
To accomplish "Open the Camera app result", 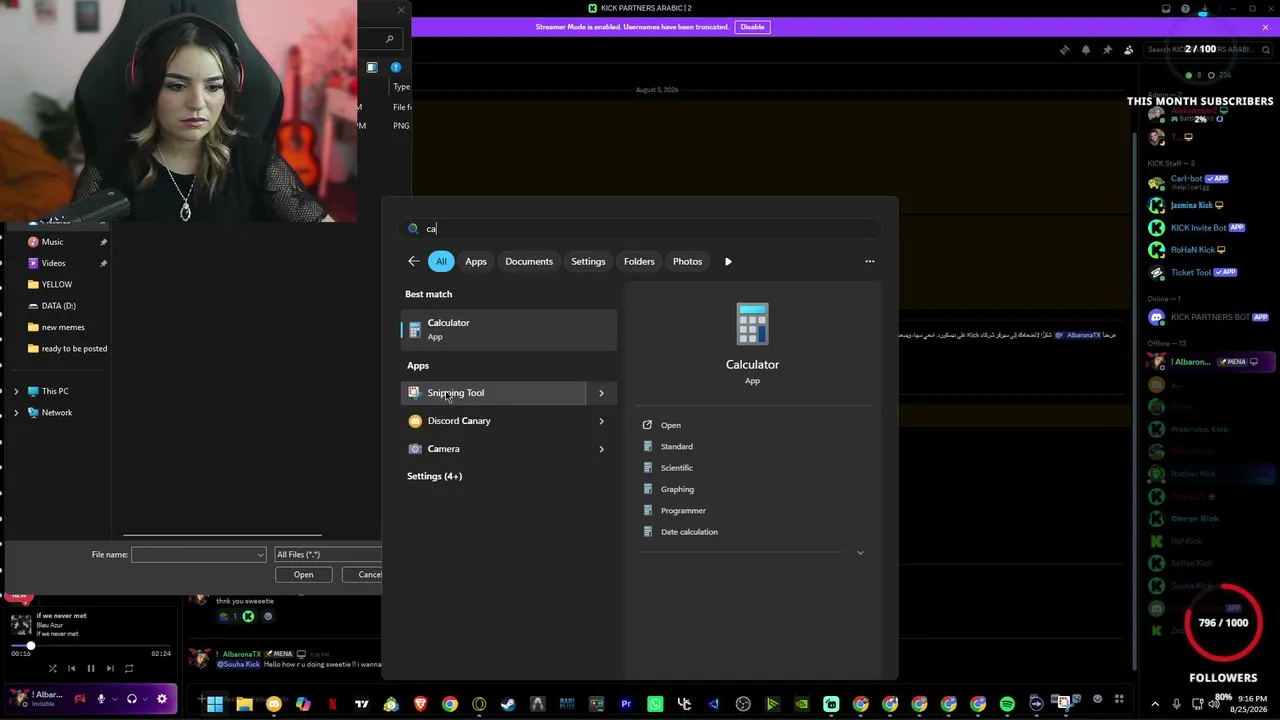I will (493, 449).
